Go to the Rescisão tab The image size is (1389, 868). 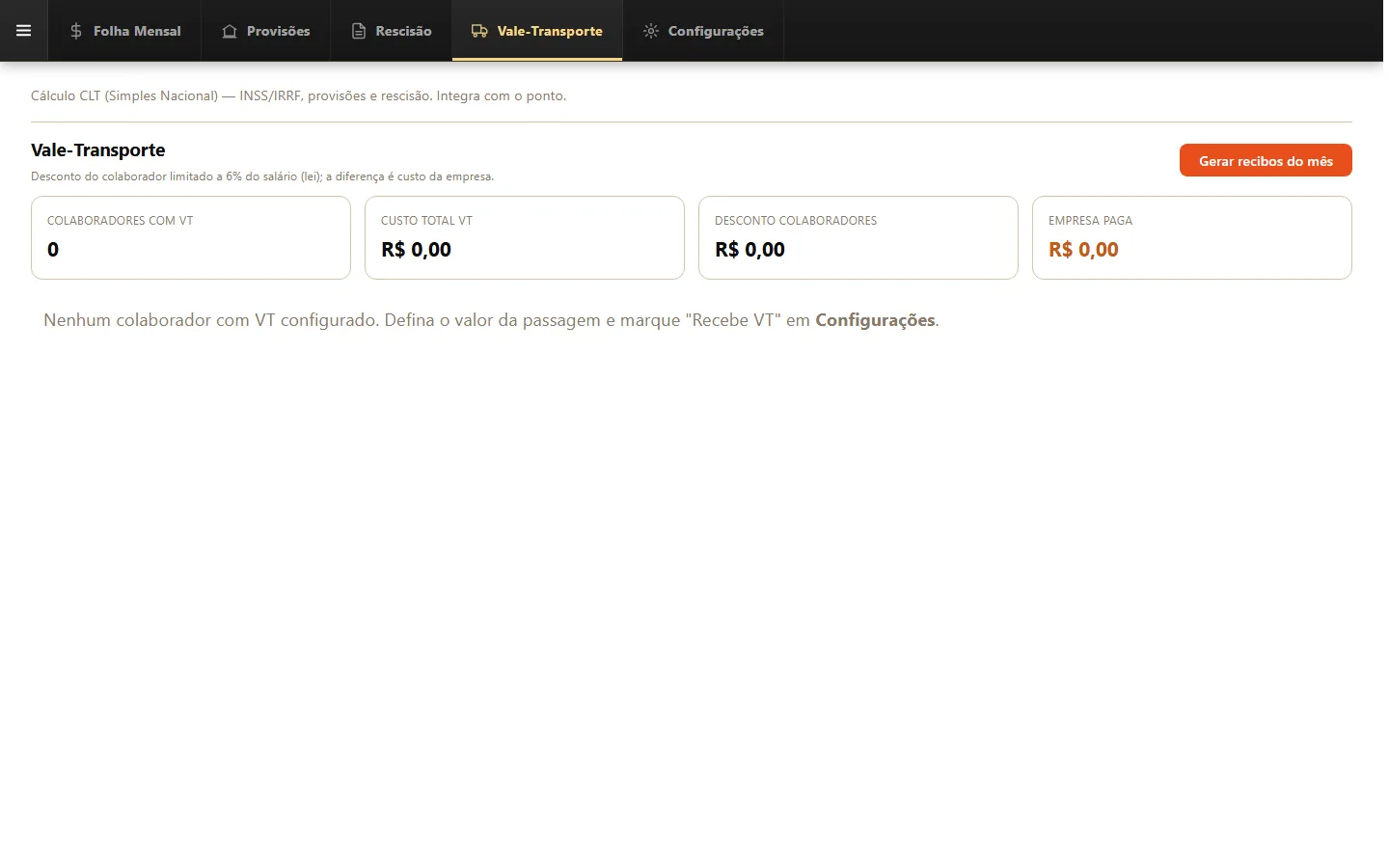392,31
